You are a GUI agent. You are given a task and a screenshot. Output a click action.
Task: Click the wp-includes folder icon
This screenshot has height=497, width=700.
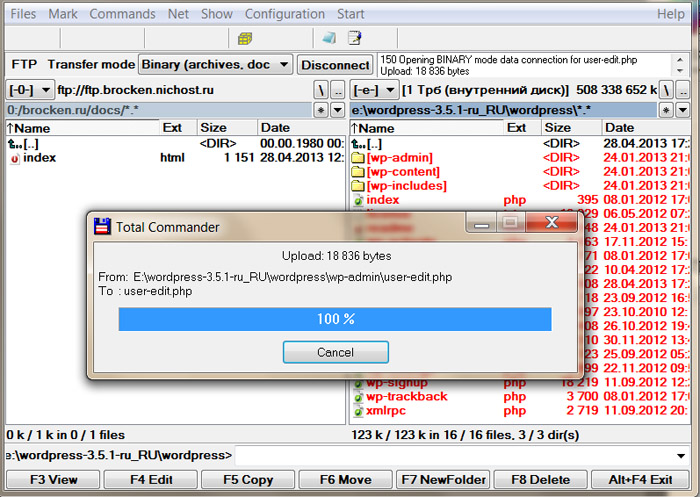[x=358, y=186]
